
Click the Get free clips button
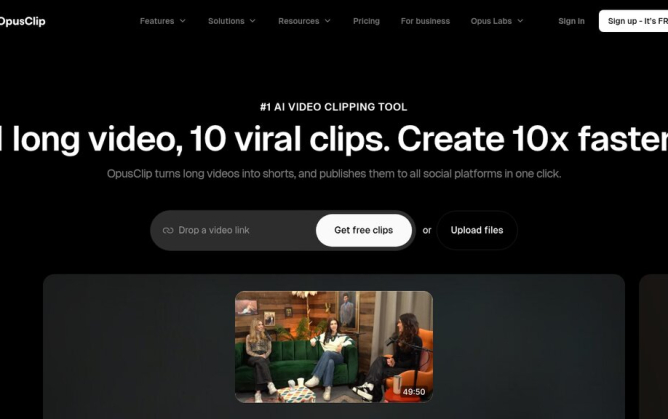(364, 230)
